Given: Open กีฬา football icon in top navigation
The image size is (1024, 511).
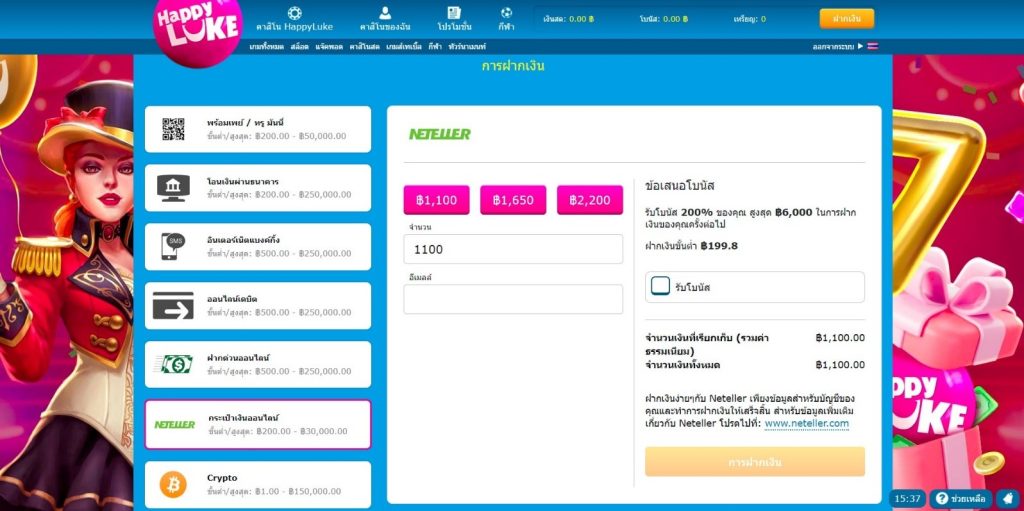Looking at the screenshot, I should (505, 12).
